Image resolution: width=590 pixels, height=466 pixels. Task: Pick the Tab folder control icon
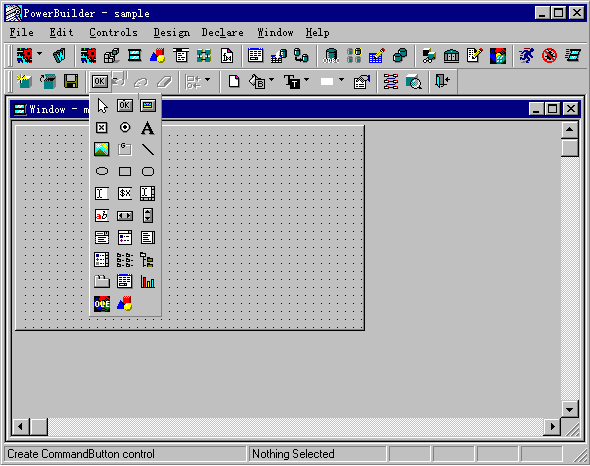pos(102,282)
